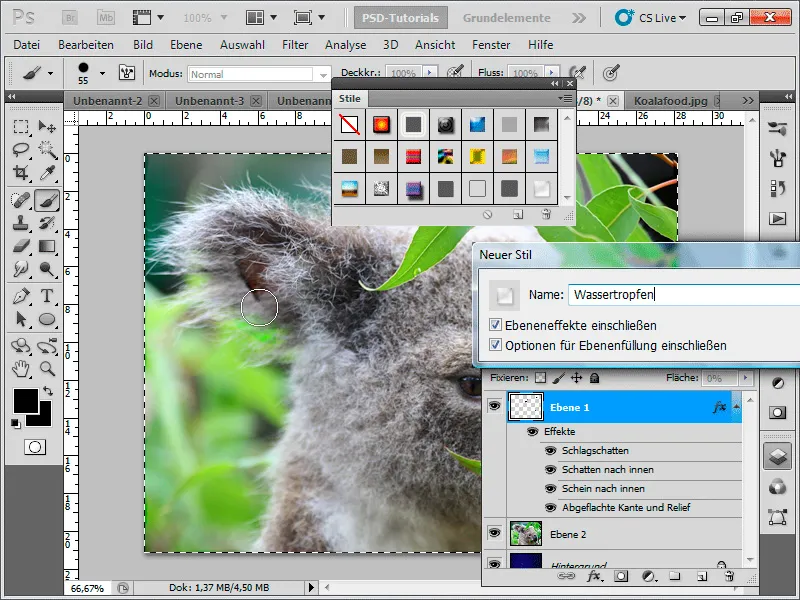Hide the Schlagschatten effect
This screenshot has height=600, width=800.
(x=550, y=451)
